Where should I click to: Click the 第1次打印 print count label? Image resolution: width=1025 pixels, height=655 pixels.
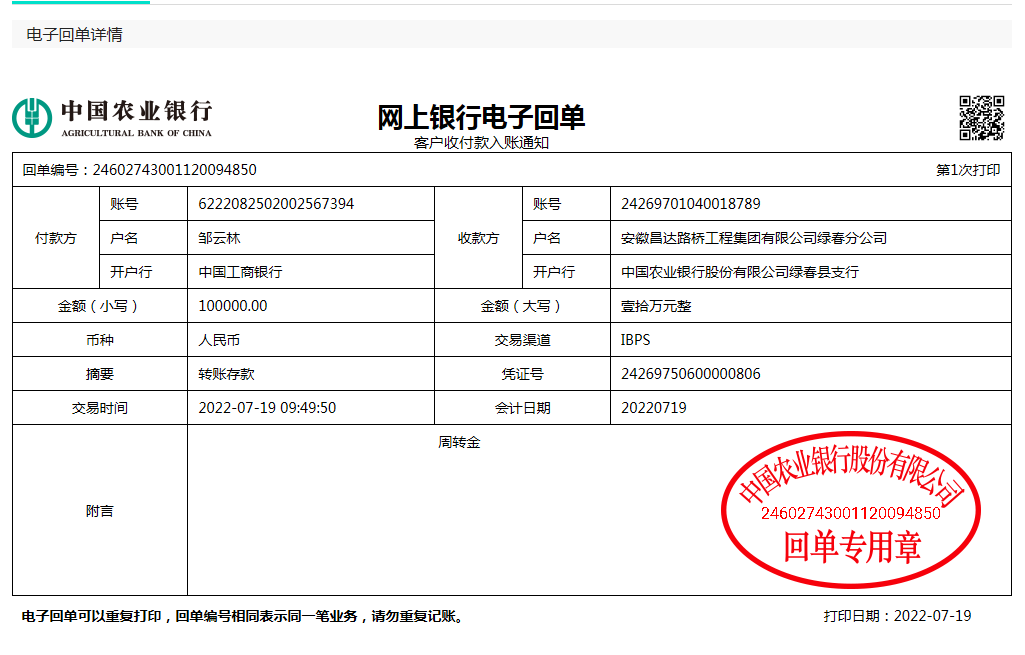tap(967, 170)
